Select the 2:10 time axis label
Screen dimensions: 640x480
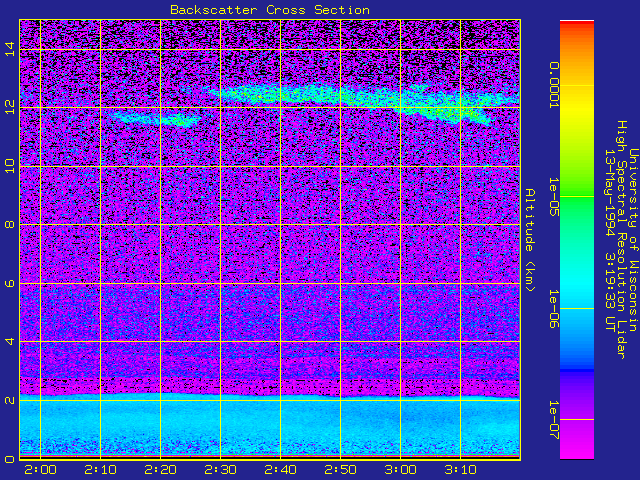coord(100,470)
